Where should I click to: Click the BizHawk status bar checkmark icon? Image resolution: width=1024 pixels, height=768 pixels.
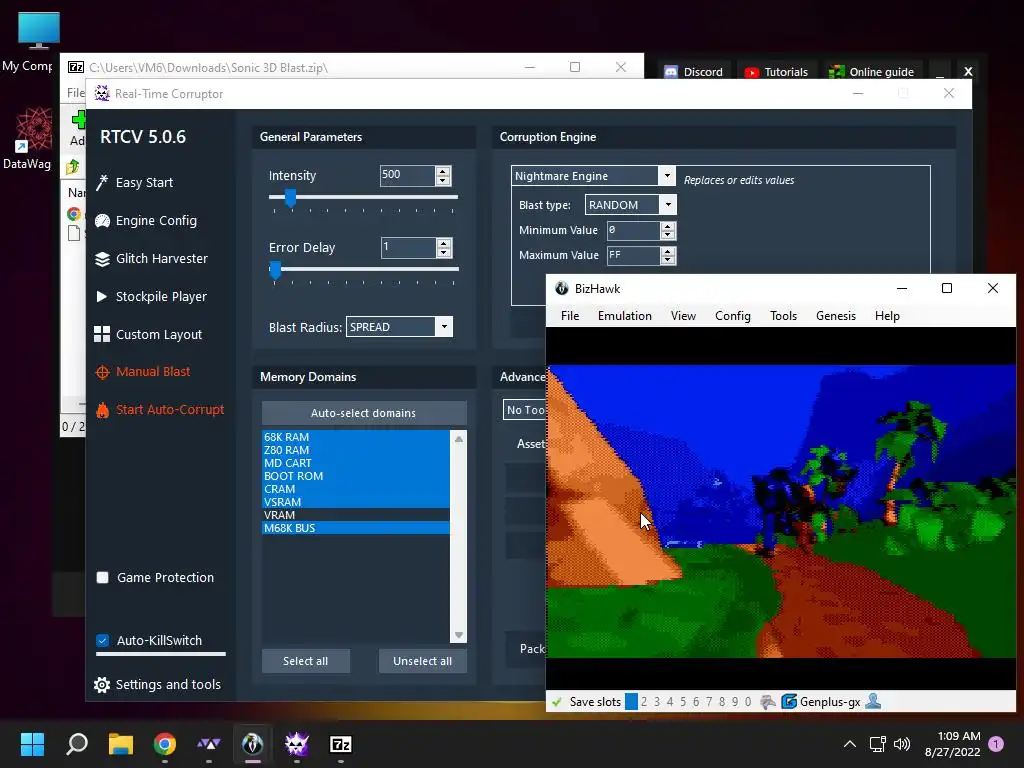[557, 702]
